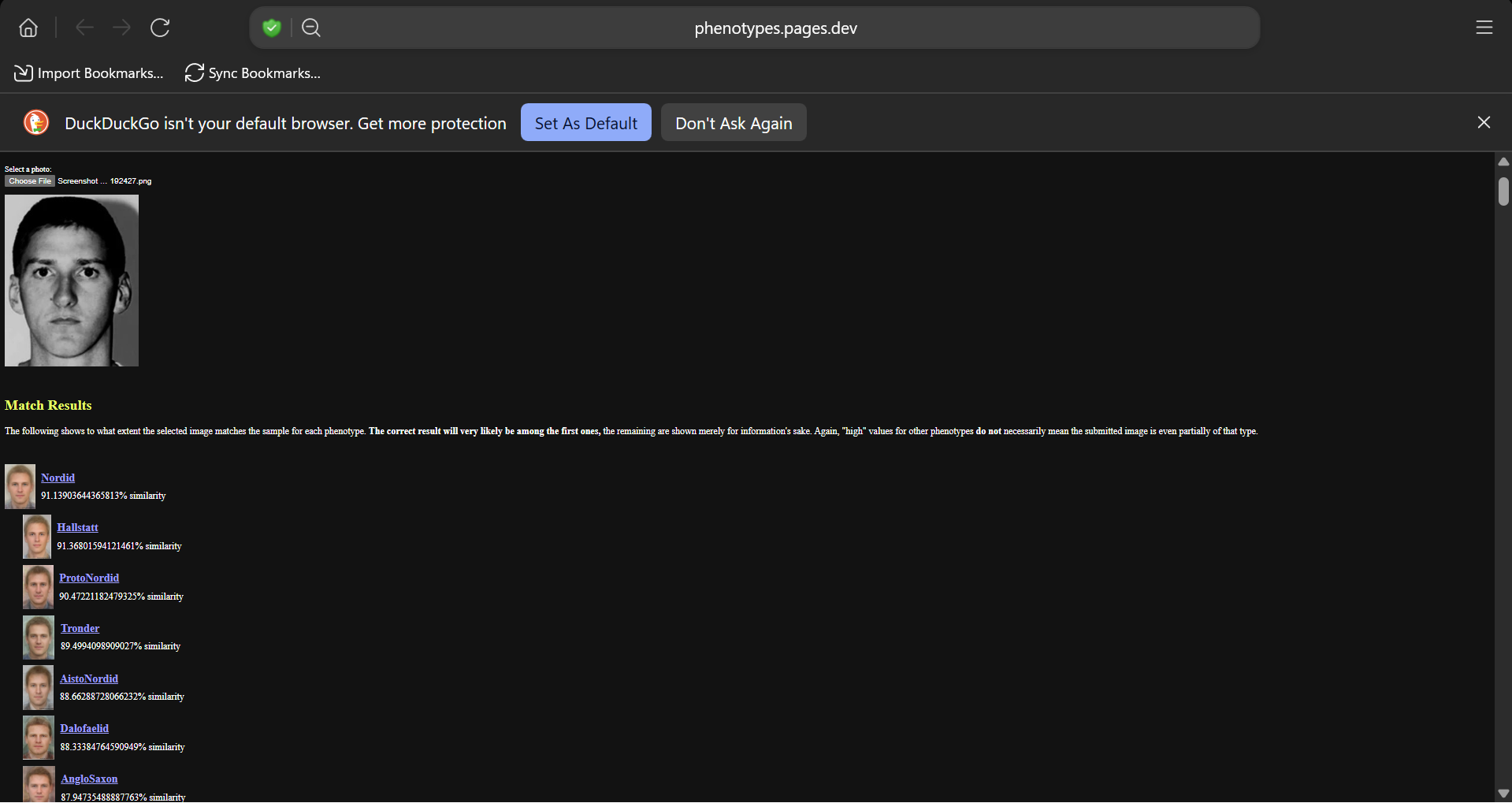Image resolution: width=1512 pixels, height=803 pixels.
Task: Click the Home icon in browser toolbar
Action: pyautogui.click(x=28, y=28)
